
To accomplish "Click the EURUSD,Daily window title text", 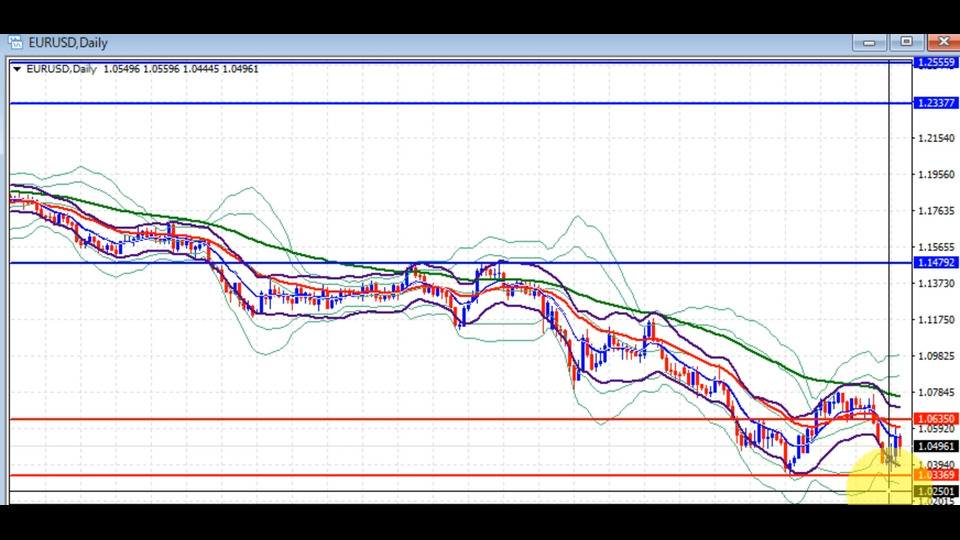I will [x=68, y=43].
